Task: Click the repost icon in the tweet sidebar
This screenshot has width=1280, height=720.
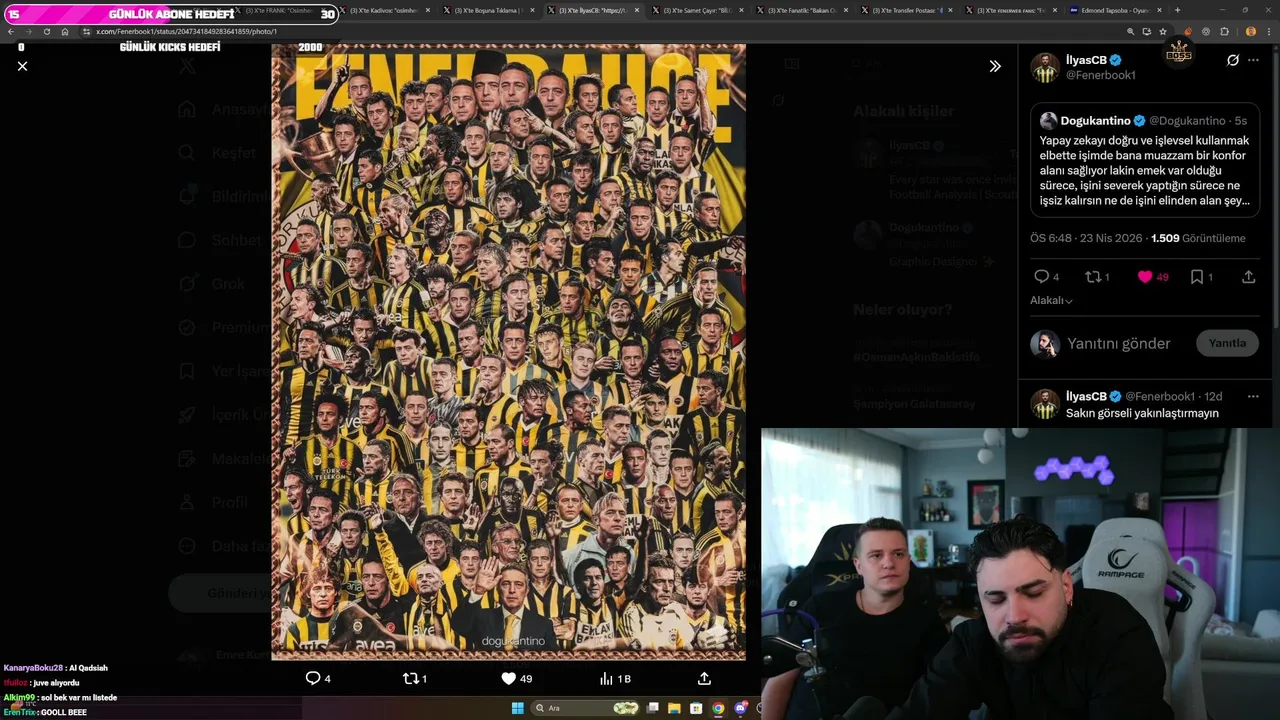Action: 1093,277
